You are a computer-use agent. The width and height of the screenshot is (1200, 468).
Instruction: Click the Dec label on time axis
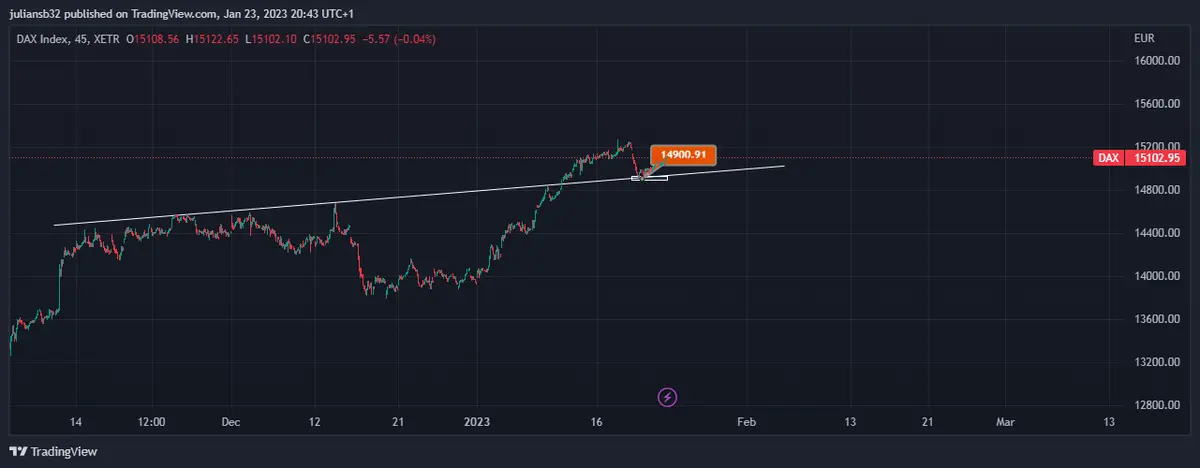[x=231, y=423]
